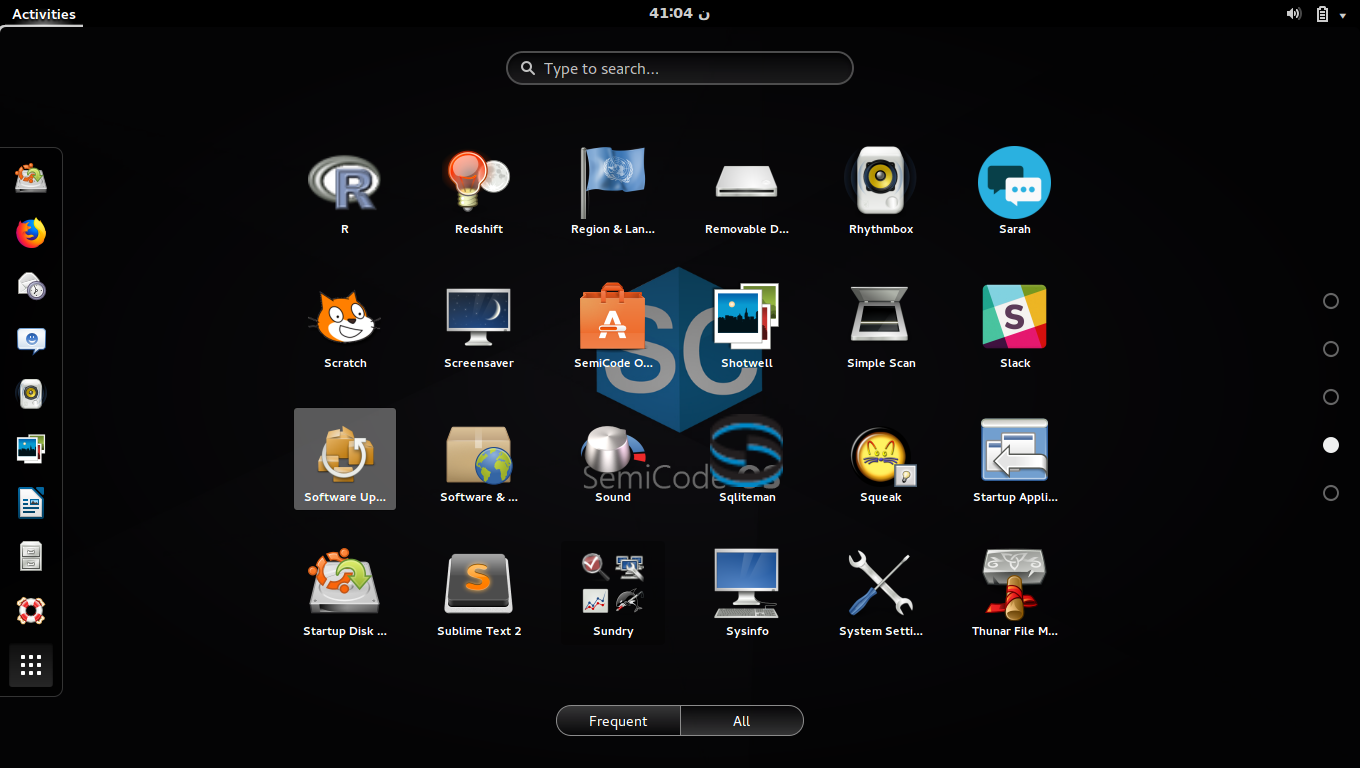Click the volume icon in top bar
1360x768 pixels.
point(1294,13)
